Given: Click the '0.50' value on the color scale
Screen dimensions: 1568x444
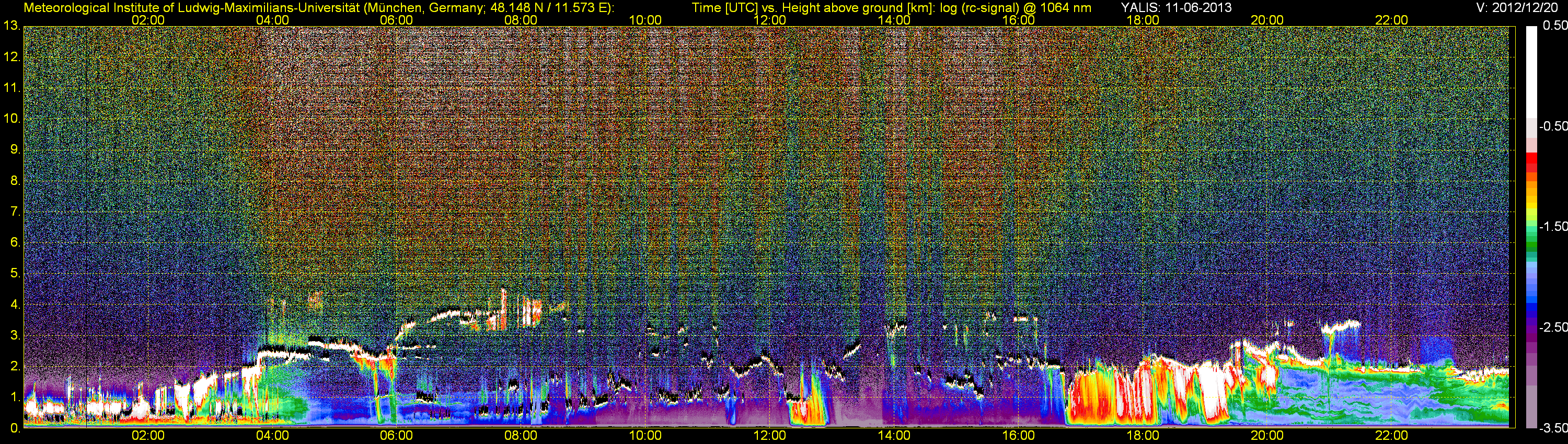Looking at the screenshot, I should click(1554, 26).
